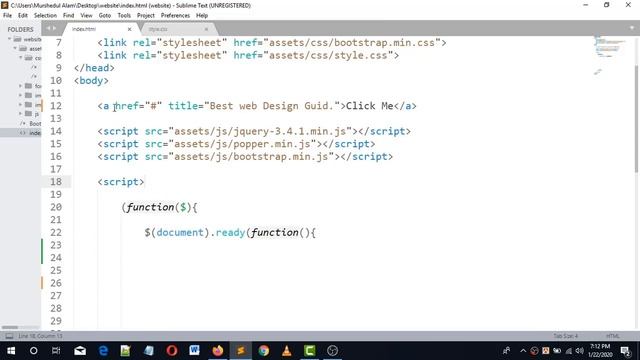This screenshot has width=640, height=360.
Task: Click line number 12 in the gutter
Action: 56,106
